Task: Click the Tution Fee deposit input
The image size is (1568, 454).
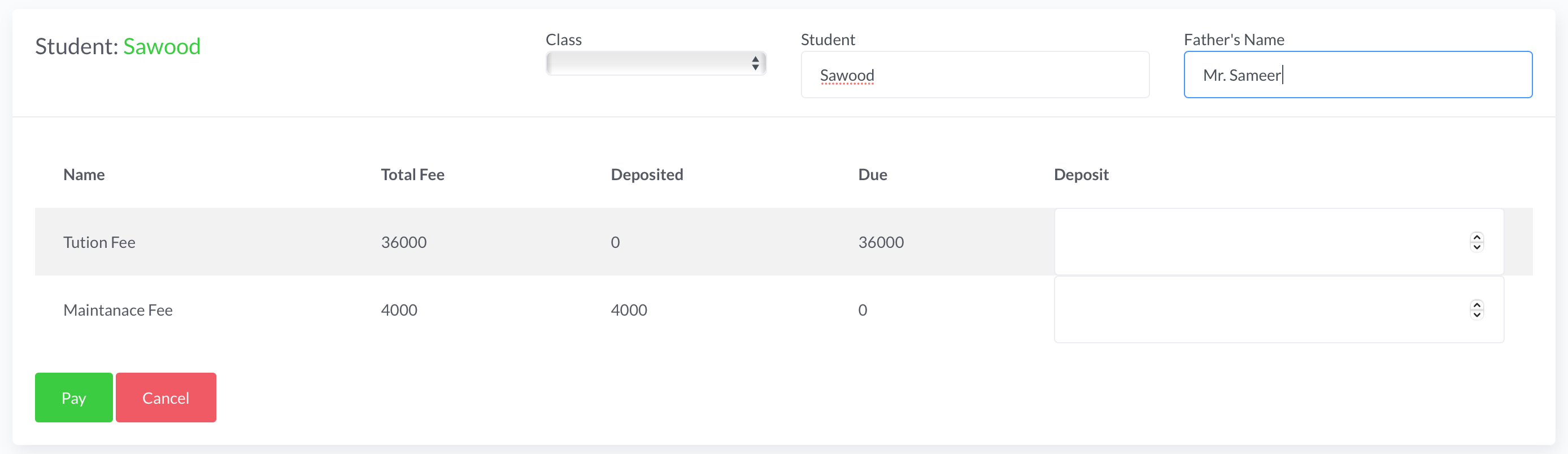Action: [x=1260, y=242]
